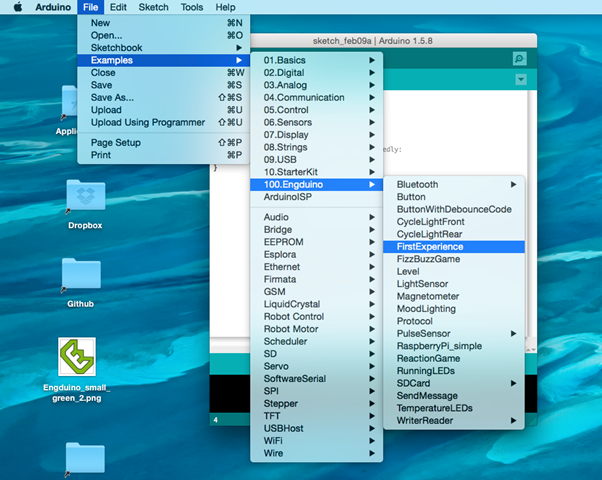Open the Sketch menu
Screen dimensions: 602x480
click(153, 7)
